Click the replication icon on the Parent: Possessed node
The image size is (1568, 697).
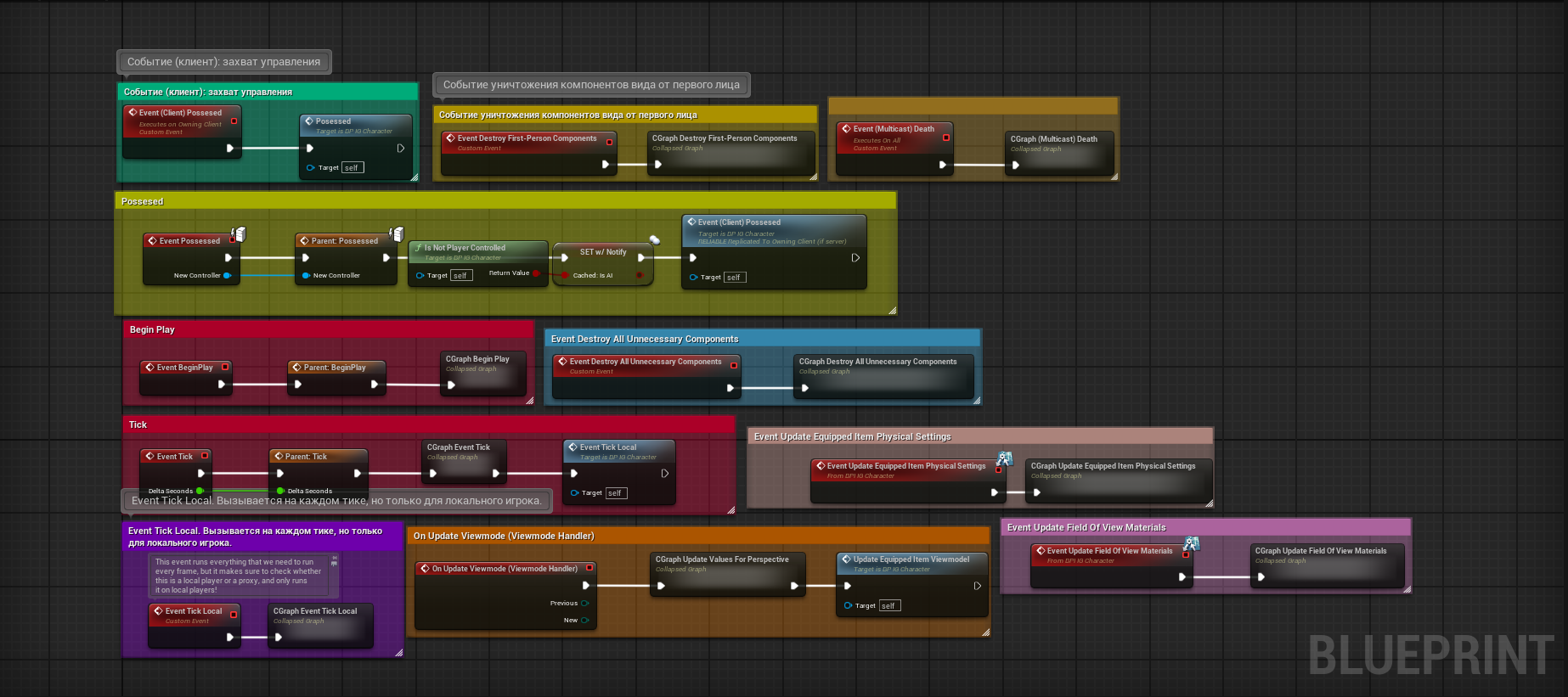pos(397,233)
